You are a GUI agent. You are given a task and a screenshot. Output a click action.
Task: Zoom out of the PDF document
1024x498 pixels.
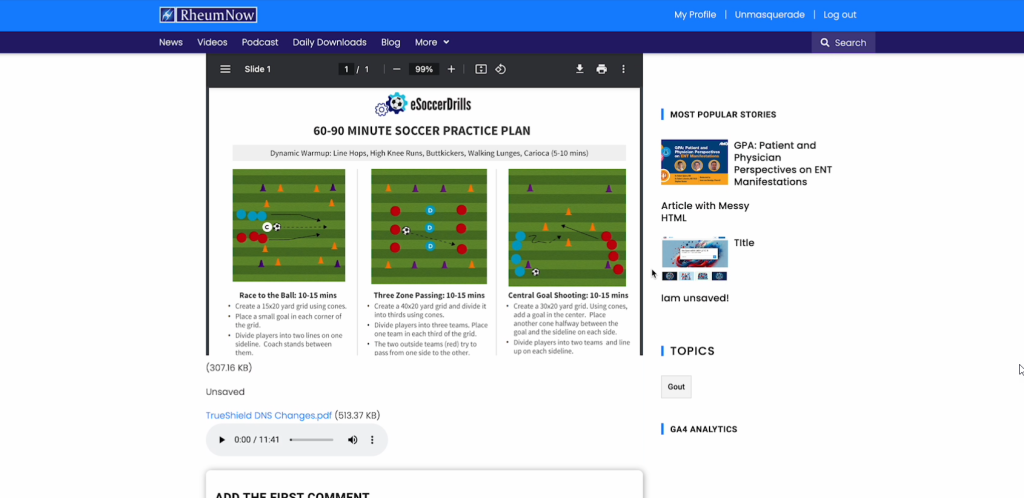click(x=397, y=69)
